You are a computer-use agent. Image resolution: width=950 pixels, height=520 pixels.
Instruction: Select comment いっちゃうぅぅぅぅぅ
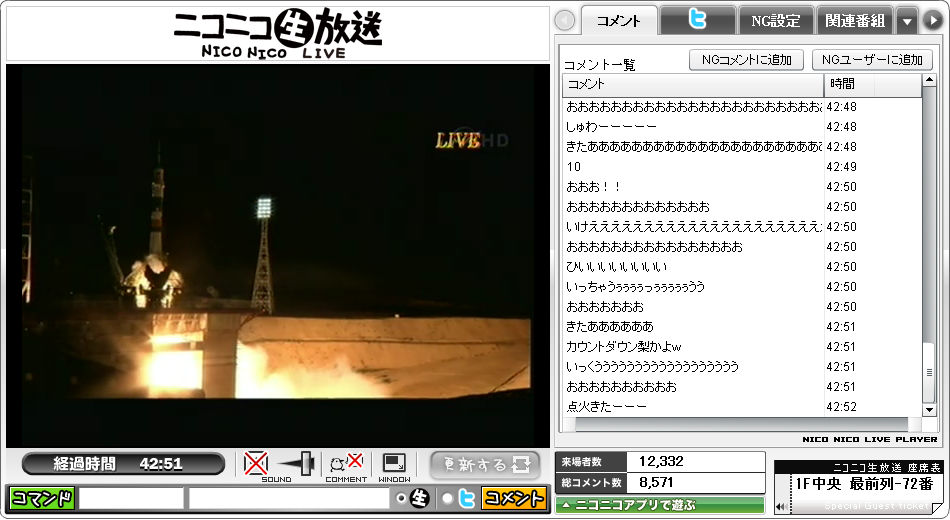742,287
